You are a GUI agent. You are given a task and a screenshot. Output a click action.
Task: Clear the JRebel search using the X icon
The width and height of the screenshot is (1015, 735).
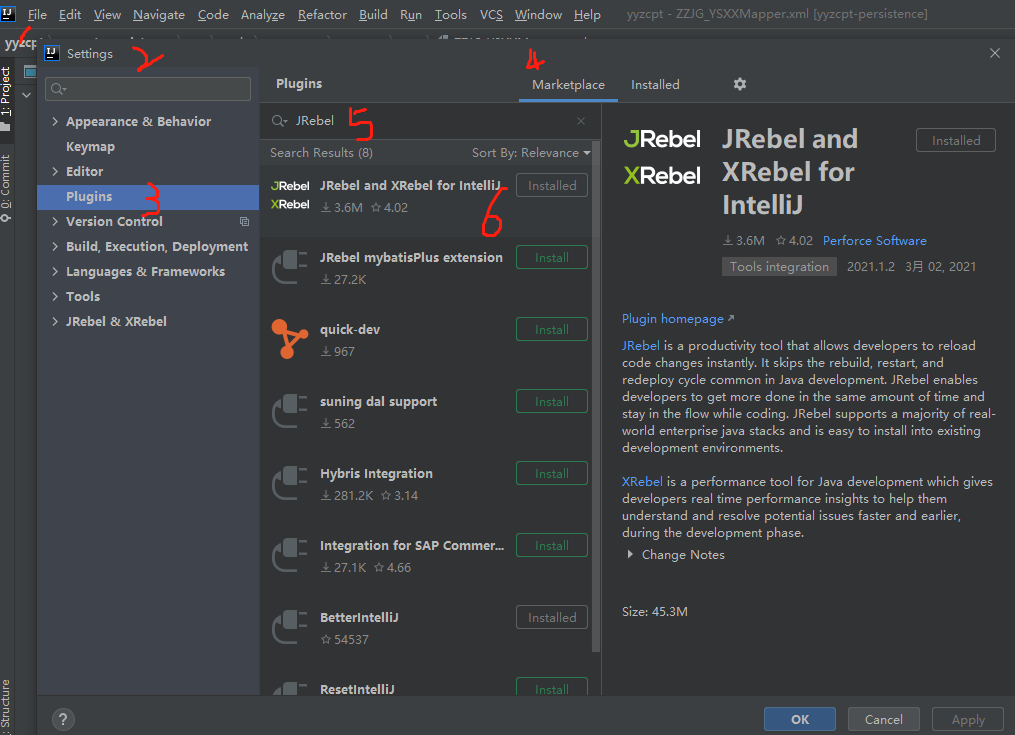580,120
